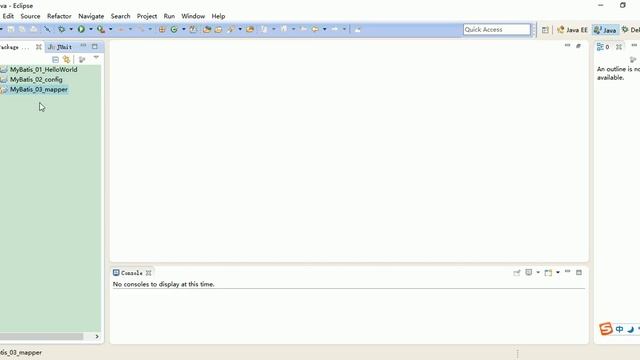The height and width of the screenshot is (360, 640).
Task: Open the Search menu
Action: pos(120,16)
